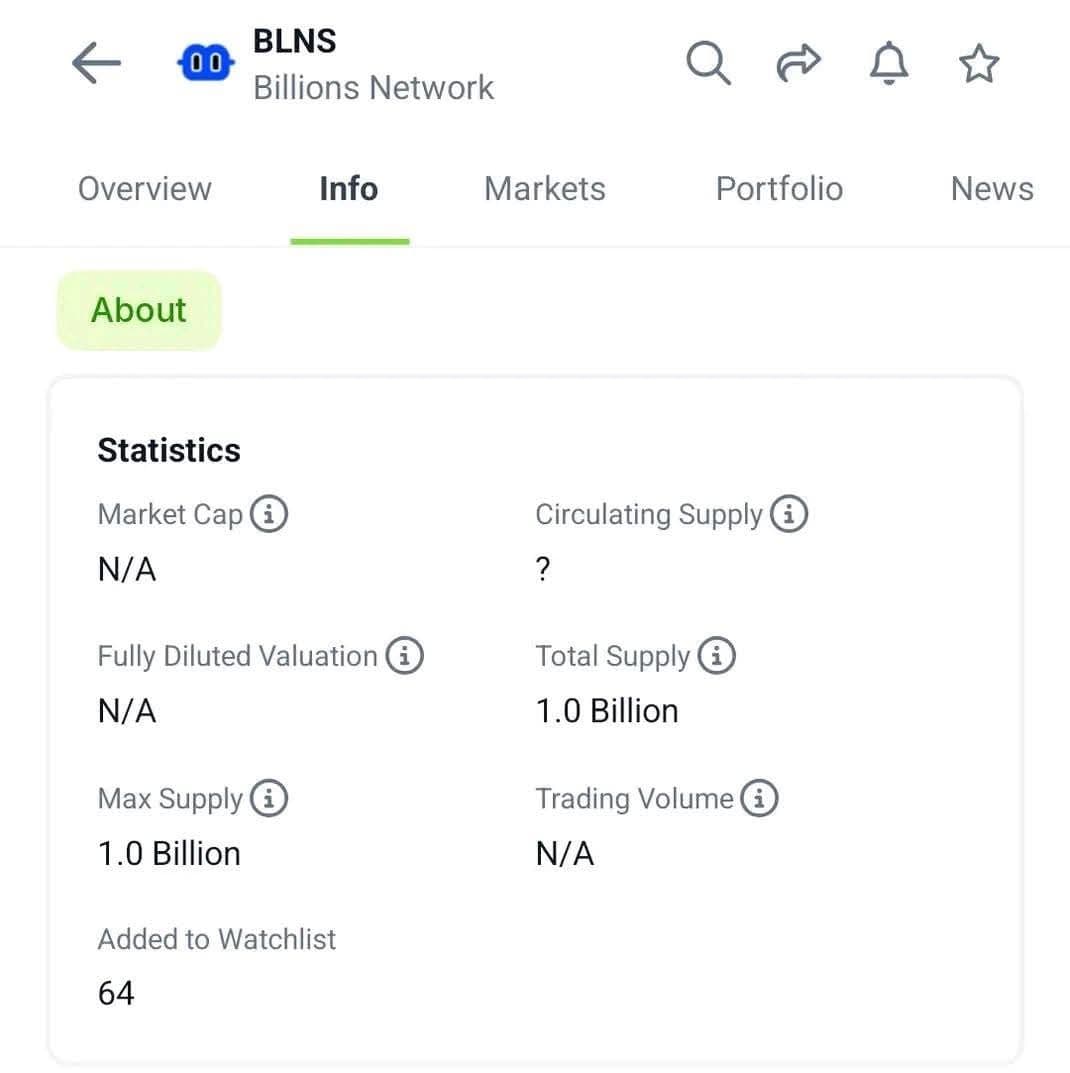Open the Markets tab
Image resolution: width=1070 pixels, height=1073 pixels.
coord(545,189)
